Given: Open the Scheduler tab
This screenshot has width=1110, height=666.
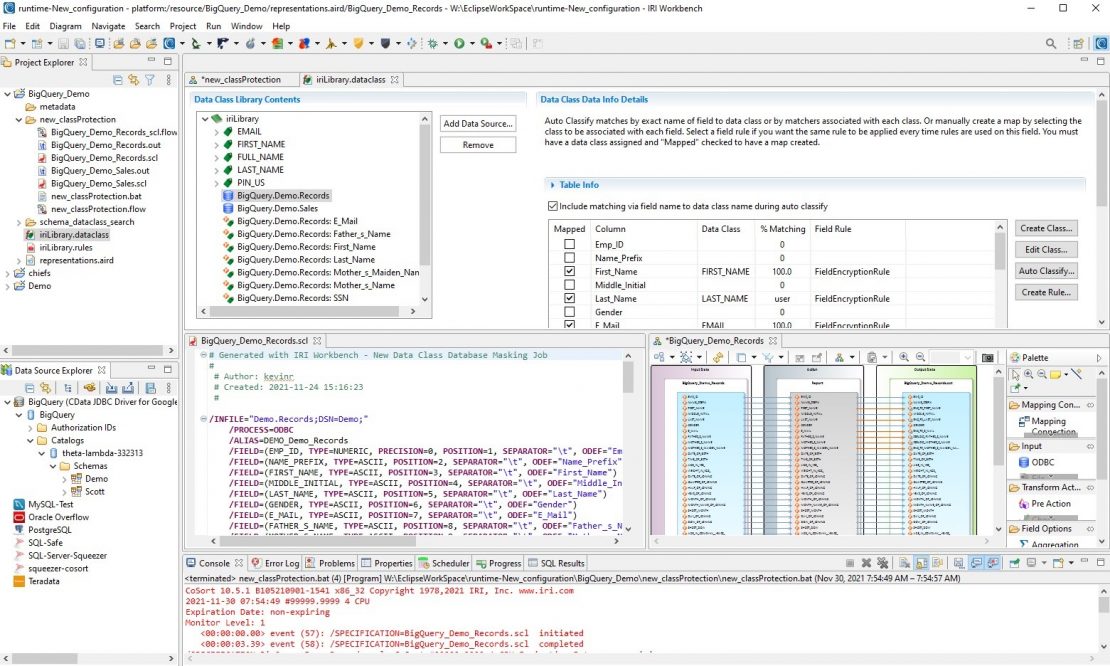Looking at the screenshot, I should pos(444,563).
